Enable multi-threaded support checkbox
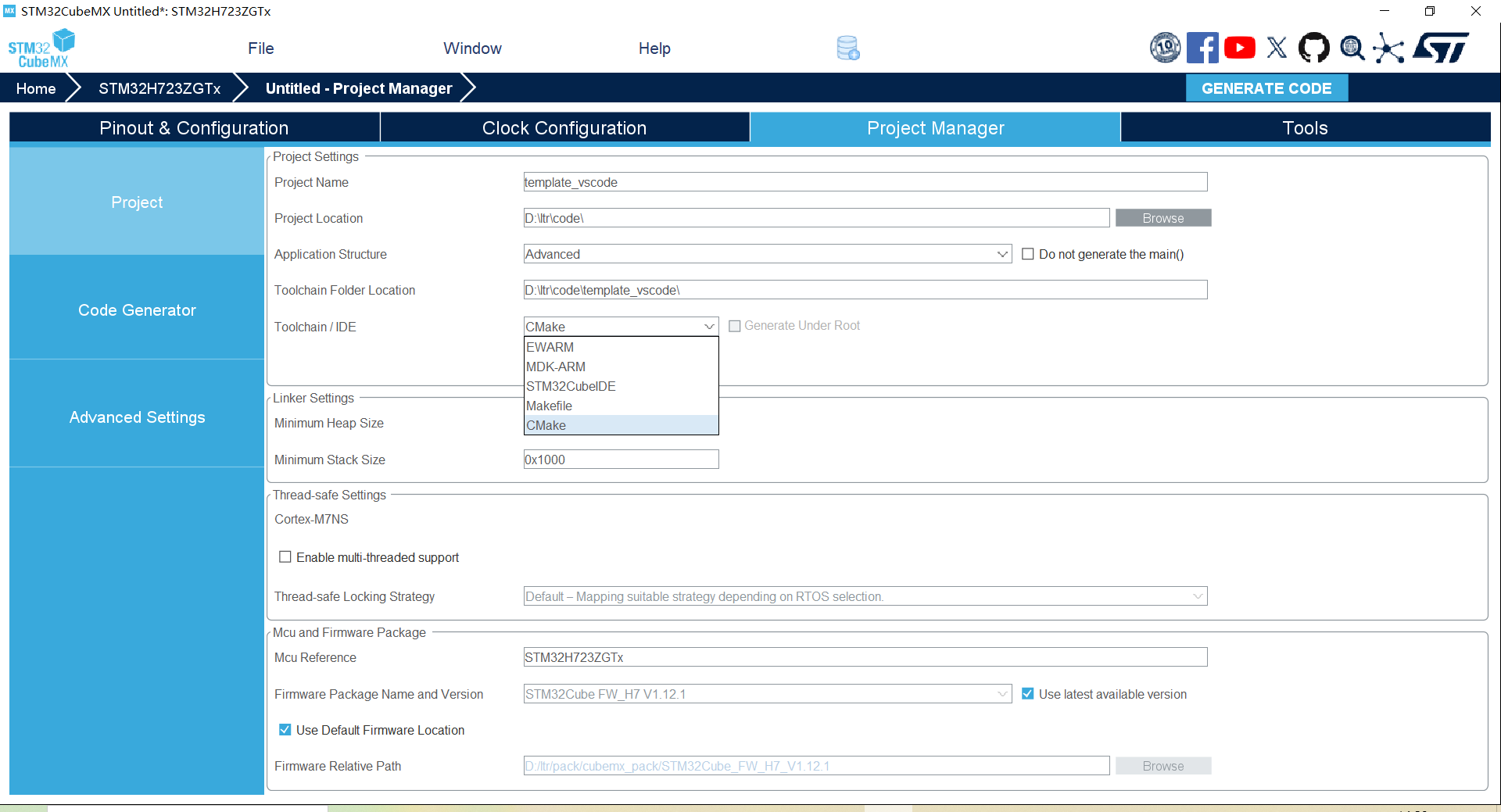Image resolution: width=1501 pixels, height=812 pixels. 285,557
